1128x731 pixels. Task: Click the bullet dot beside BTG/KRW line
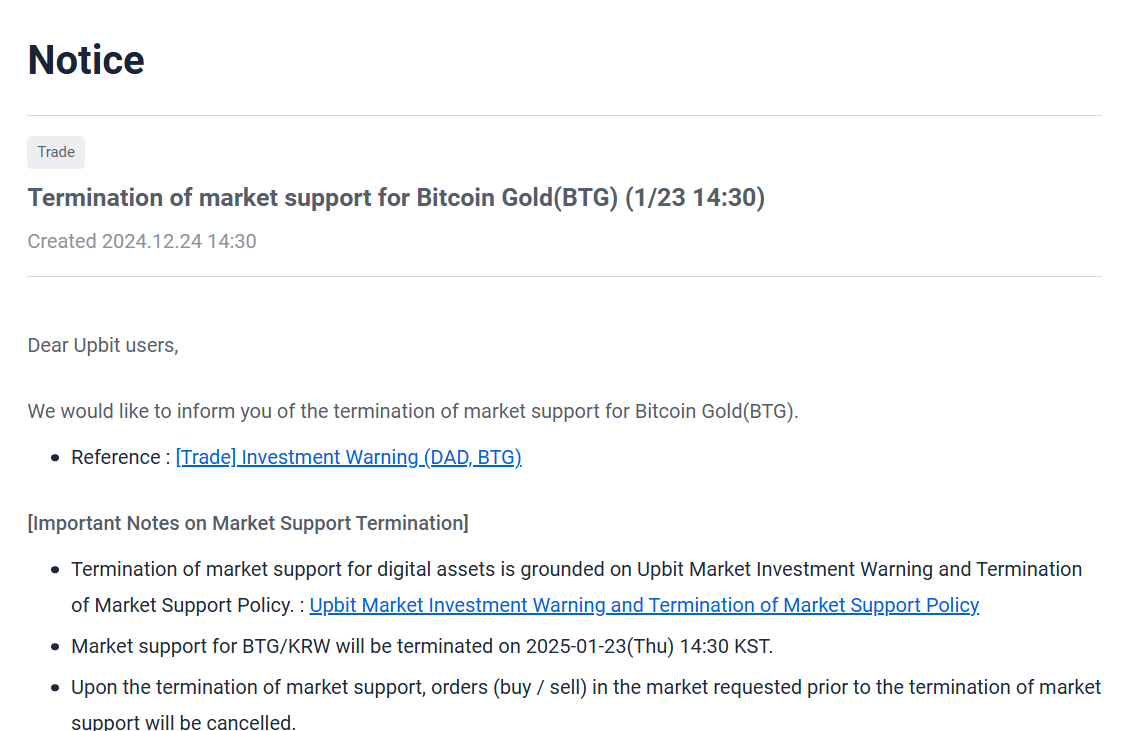tap(55, 647)
